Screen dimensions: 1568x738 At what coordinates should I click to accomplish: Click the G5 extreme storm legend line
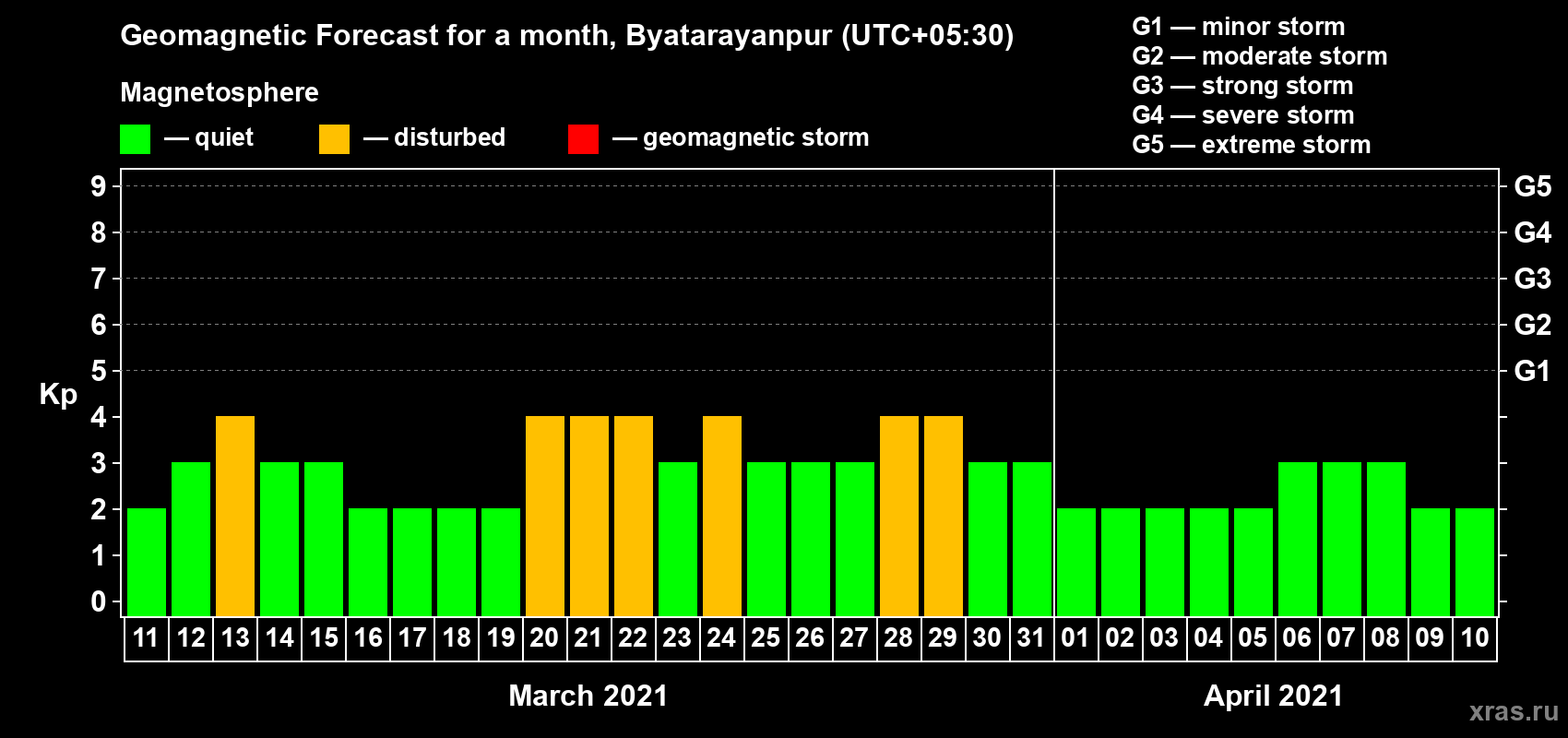(1252, 145)
